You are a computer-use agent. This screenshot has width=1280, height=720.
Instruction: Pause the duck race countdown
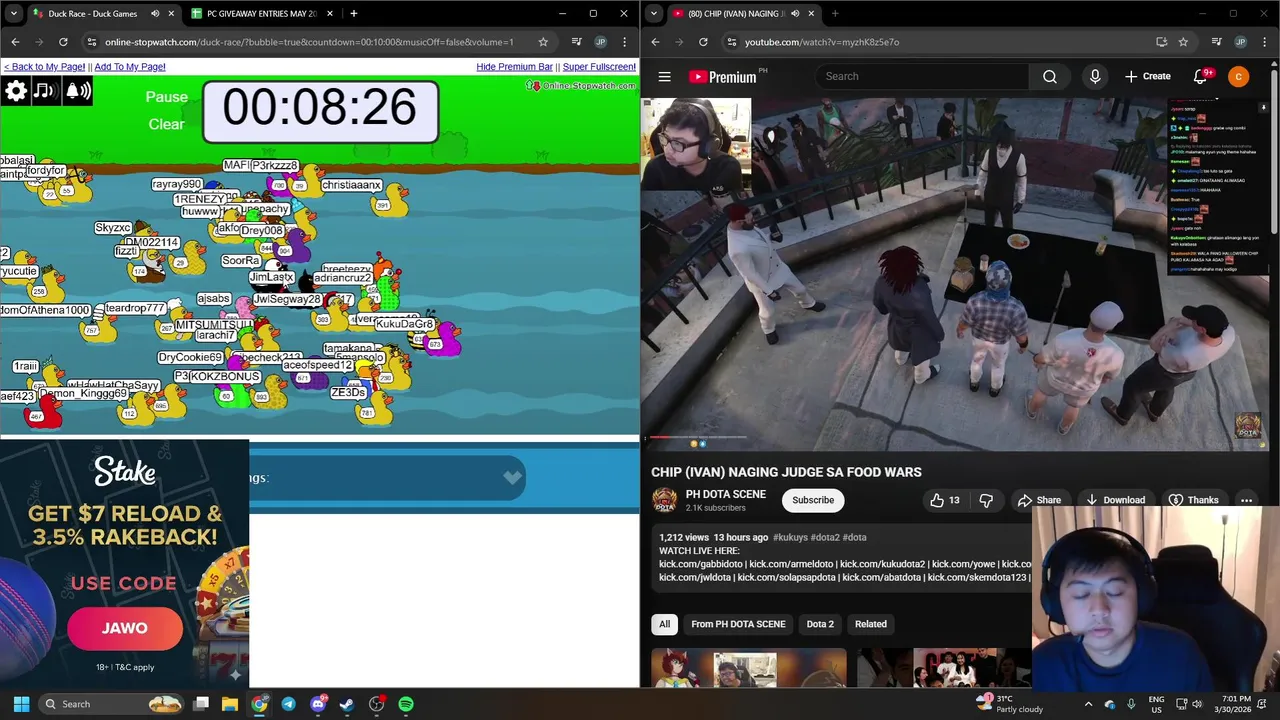pyautogui.click(x=166, y=97)
